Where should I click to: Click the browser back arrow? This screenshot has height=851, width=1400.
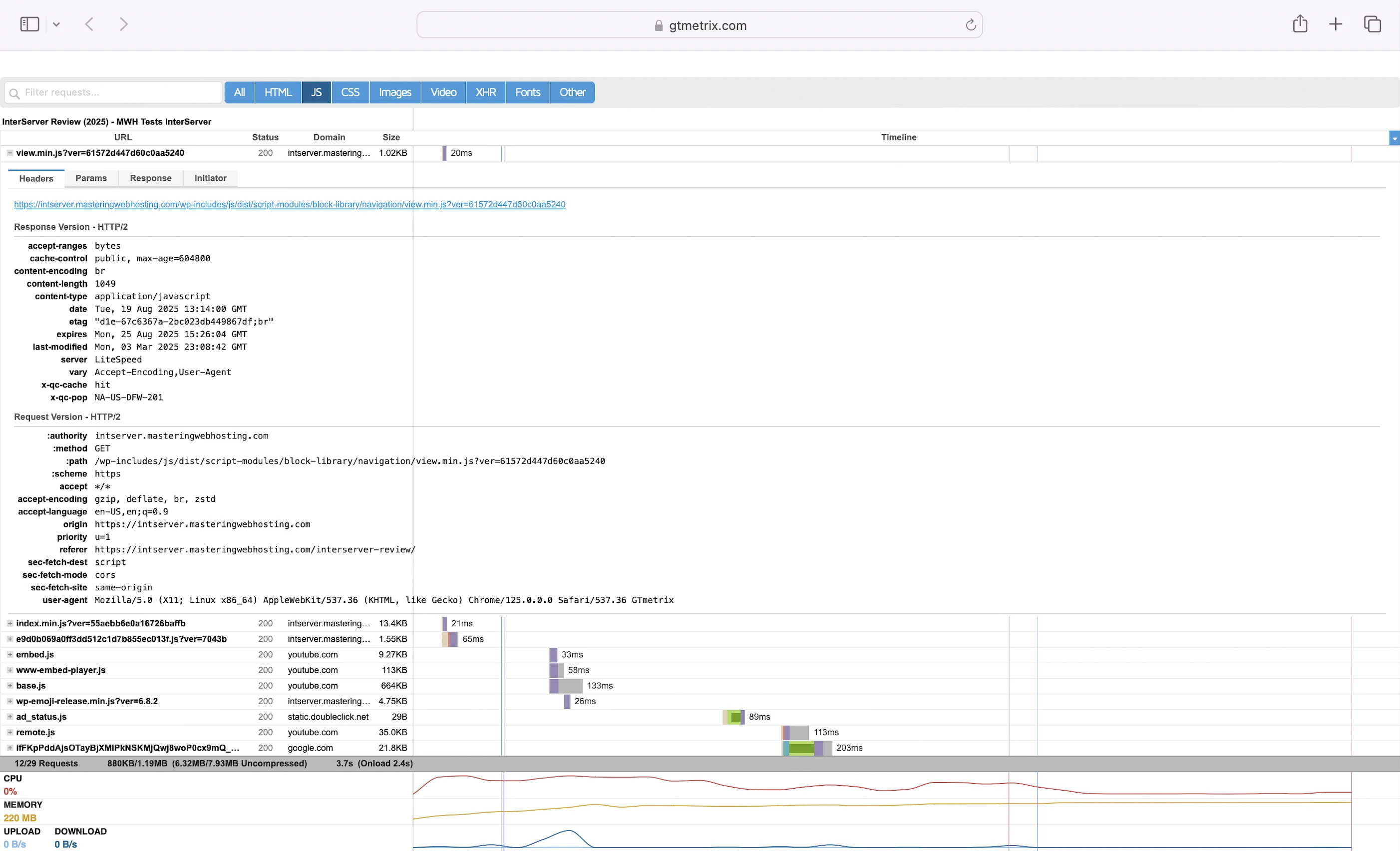[89, 24]
